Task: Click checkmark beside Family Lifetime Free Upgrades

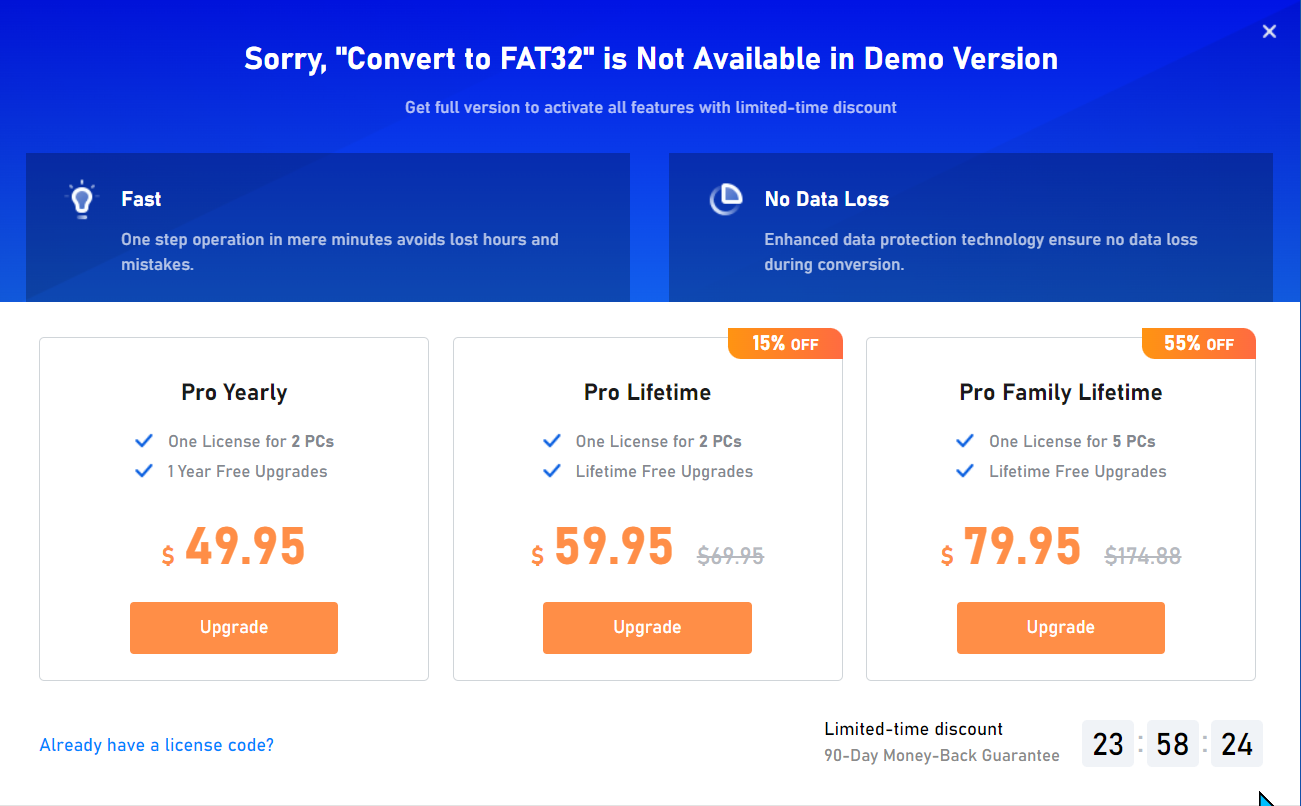Action: [965, 471]
